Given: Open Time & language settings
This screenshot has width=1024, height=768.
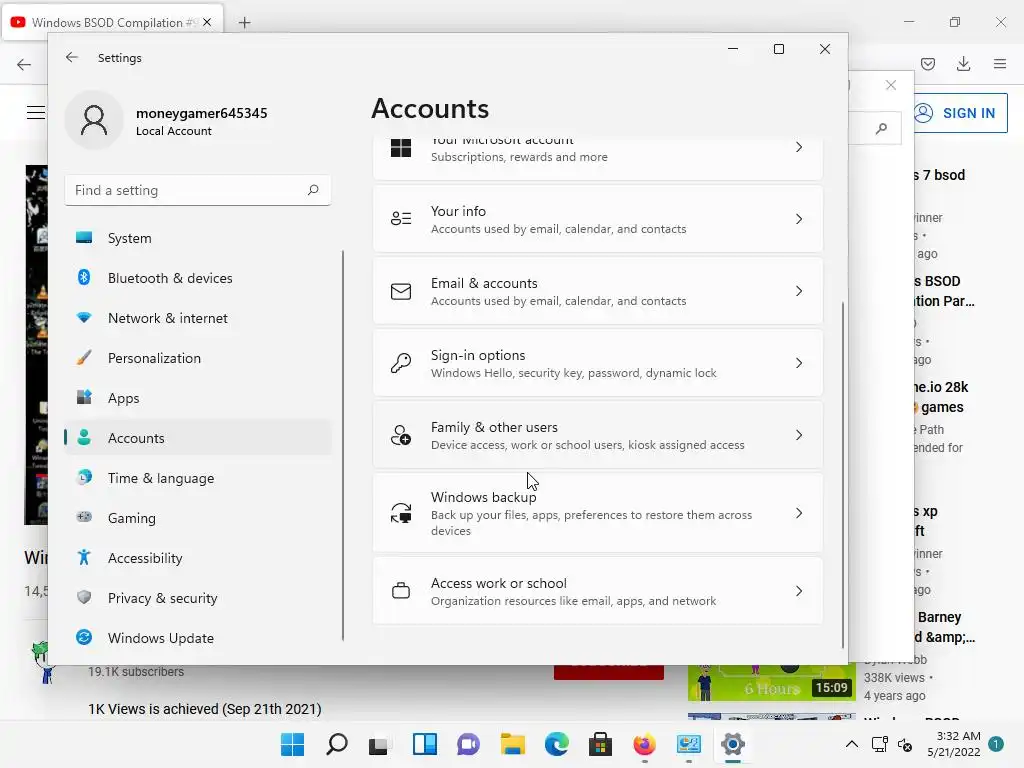Looking at the screenshot, I should click(x=198, y=477).
